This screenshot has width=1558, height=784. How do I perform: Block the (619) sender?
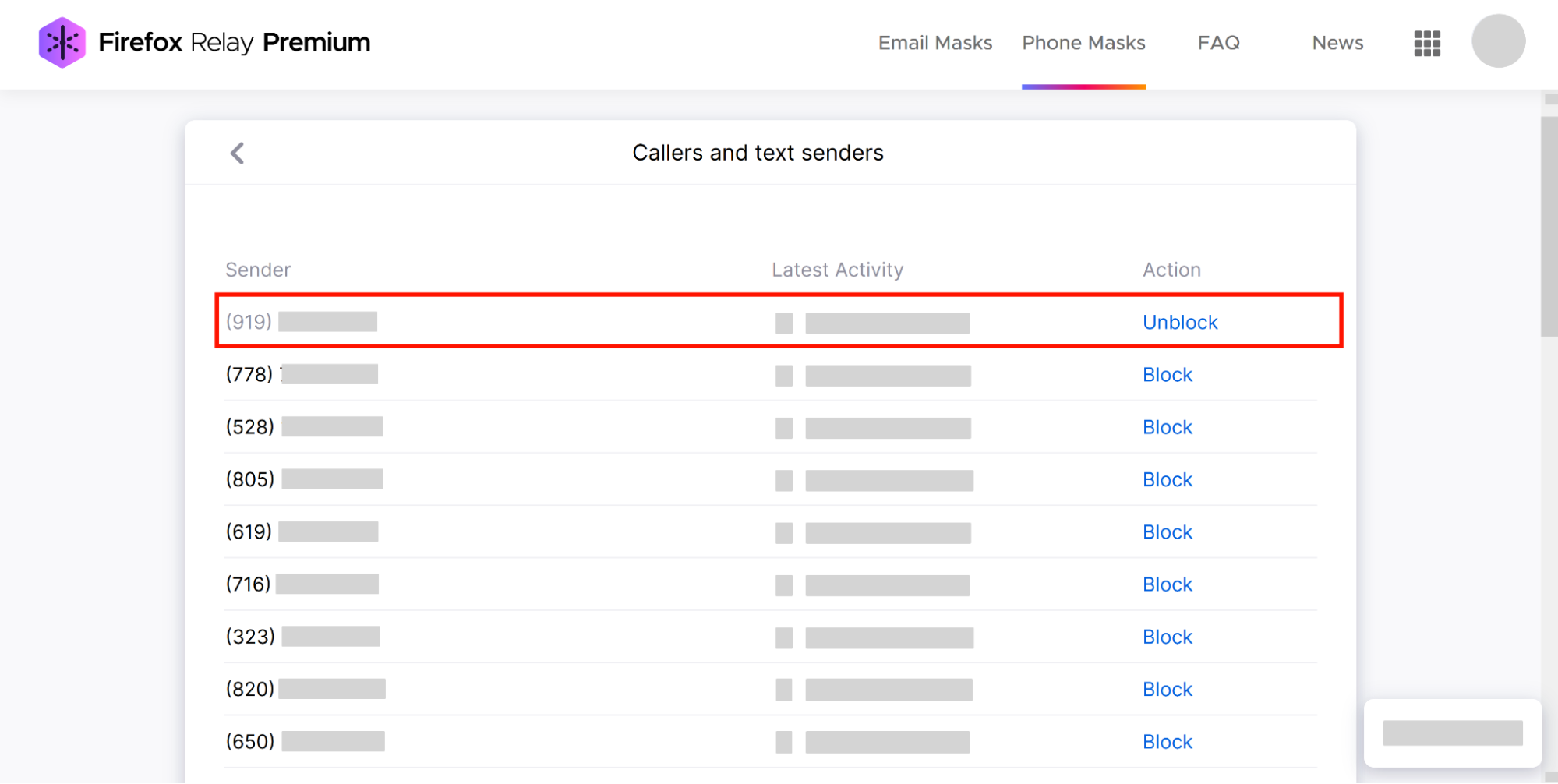(1167, 531)
